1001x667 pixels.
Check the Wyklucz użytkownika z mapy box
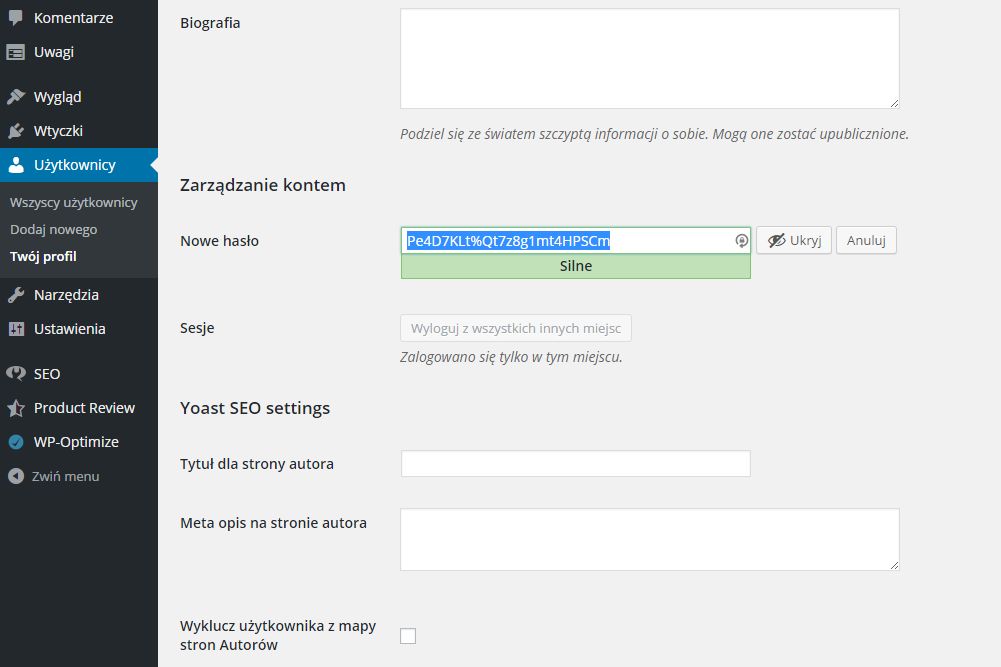tap(408, 636)
